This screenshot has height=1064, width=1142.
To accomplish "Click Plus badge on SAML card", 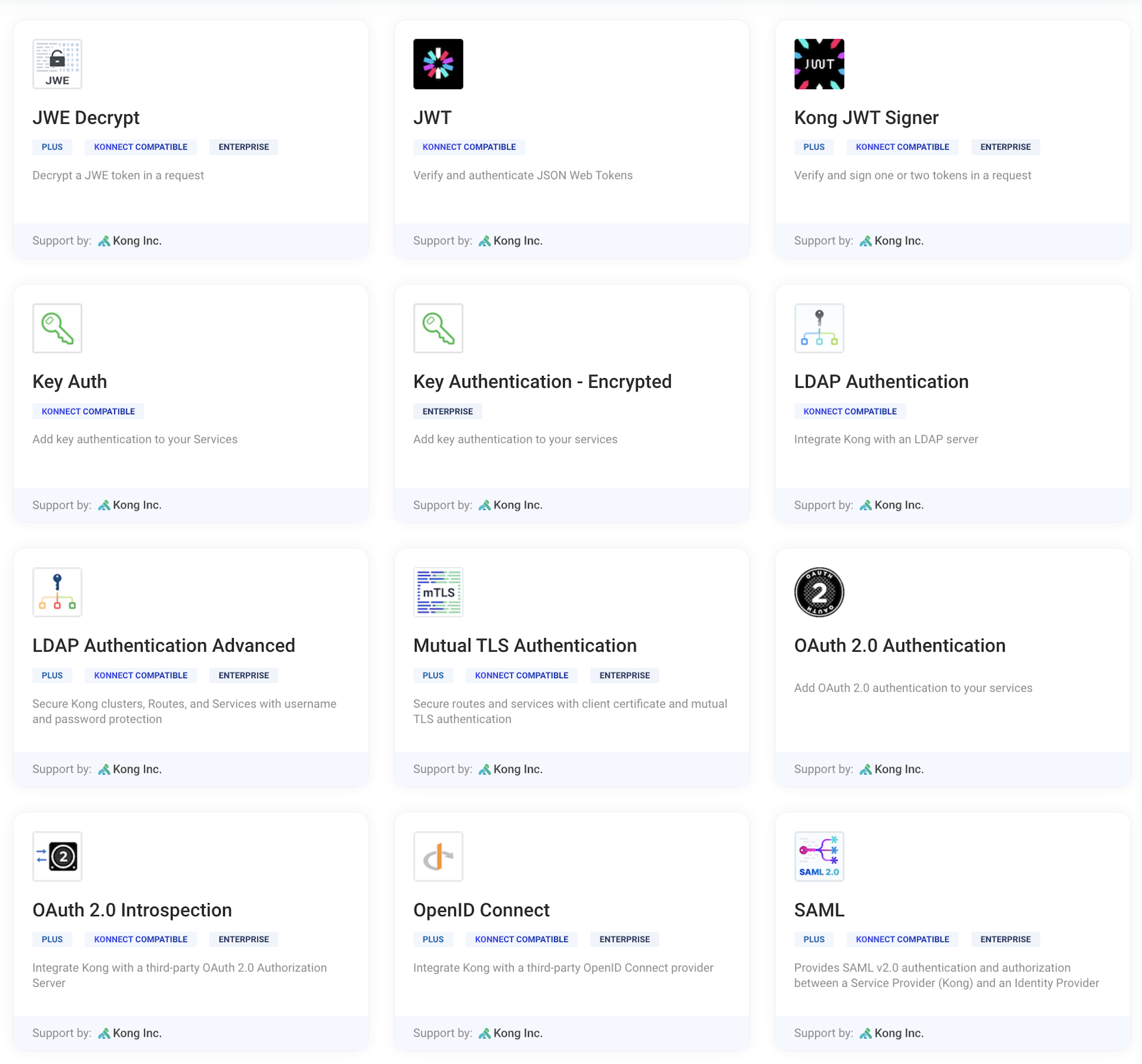I will coord(813,940).
